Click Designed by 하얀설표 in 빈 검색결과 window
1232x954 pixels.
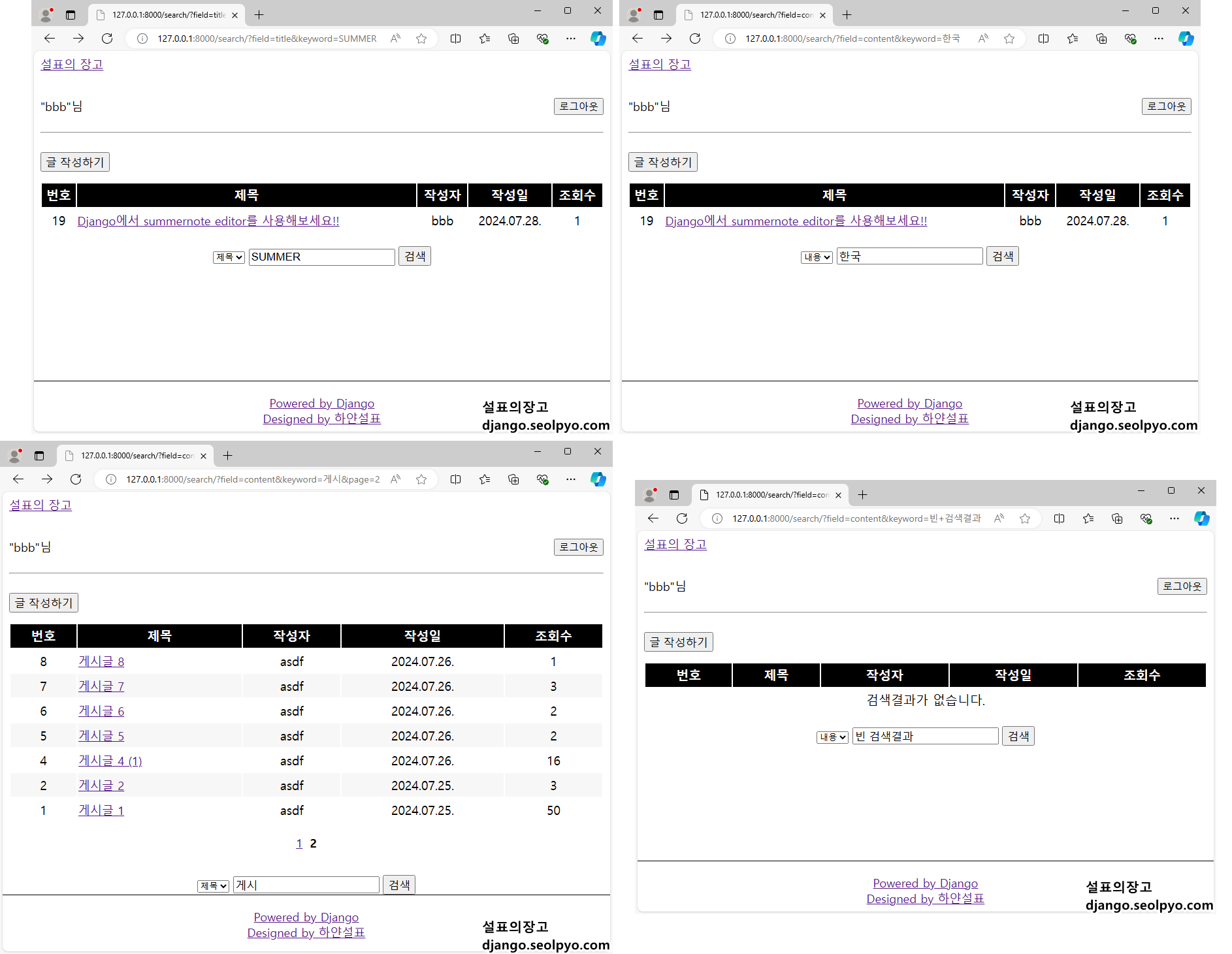click(x=925, y=899)
